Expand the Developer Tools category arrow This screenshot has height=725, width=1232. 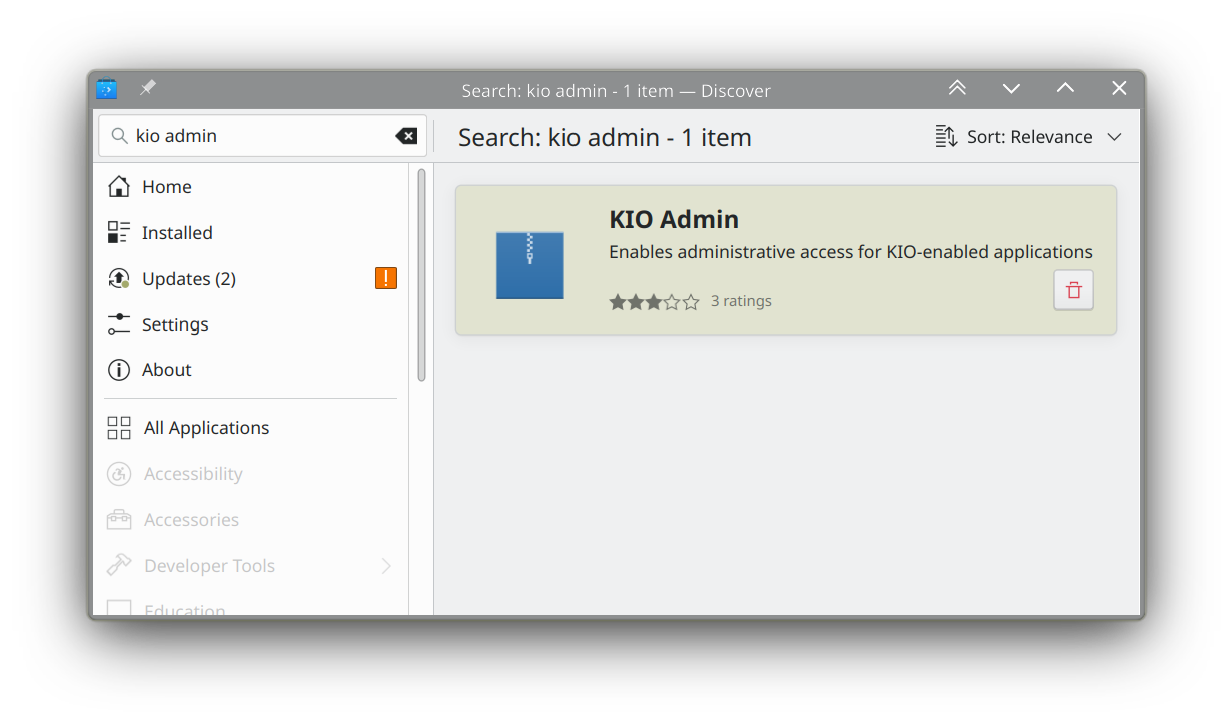pos(386,566)
